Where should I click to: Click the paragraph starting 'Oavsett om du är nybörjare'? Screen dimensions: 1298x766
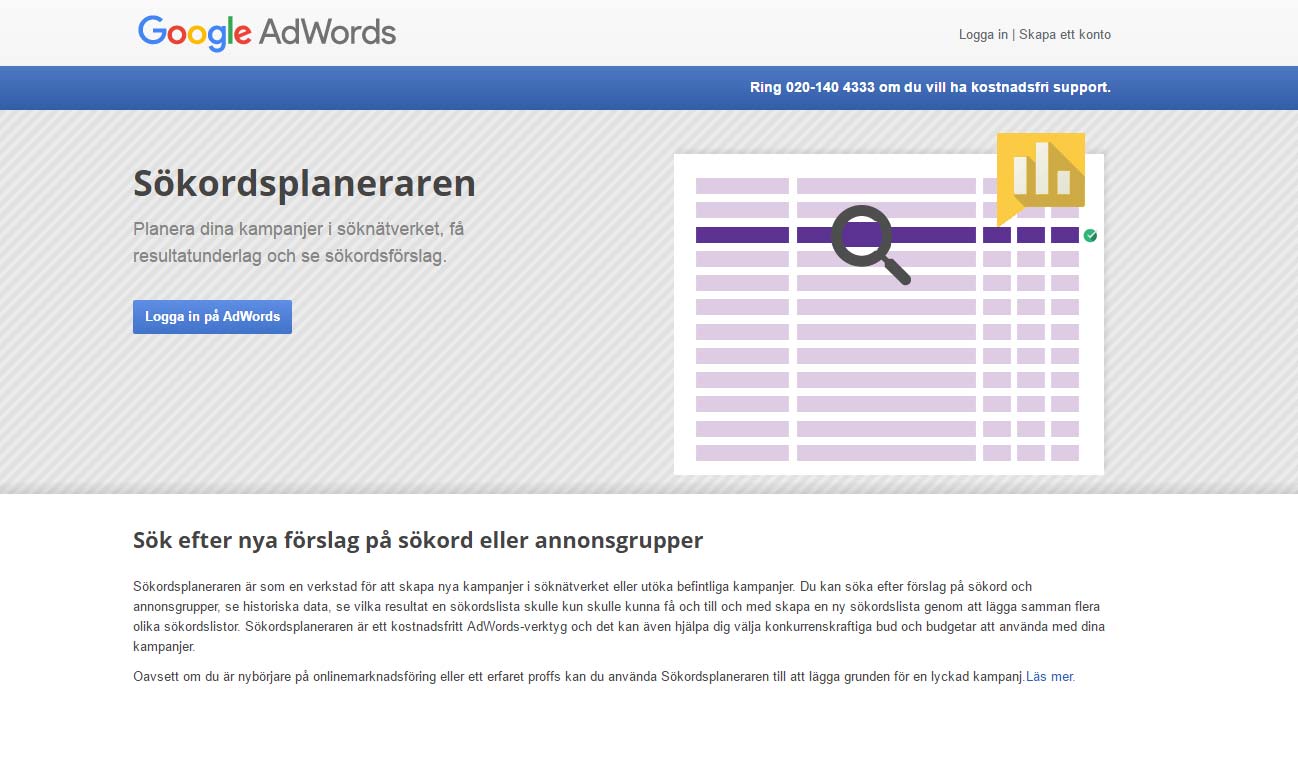pyautogui.click(x=603, y=677)
